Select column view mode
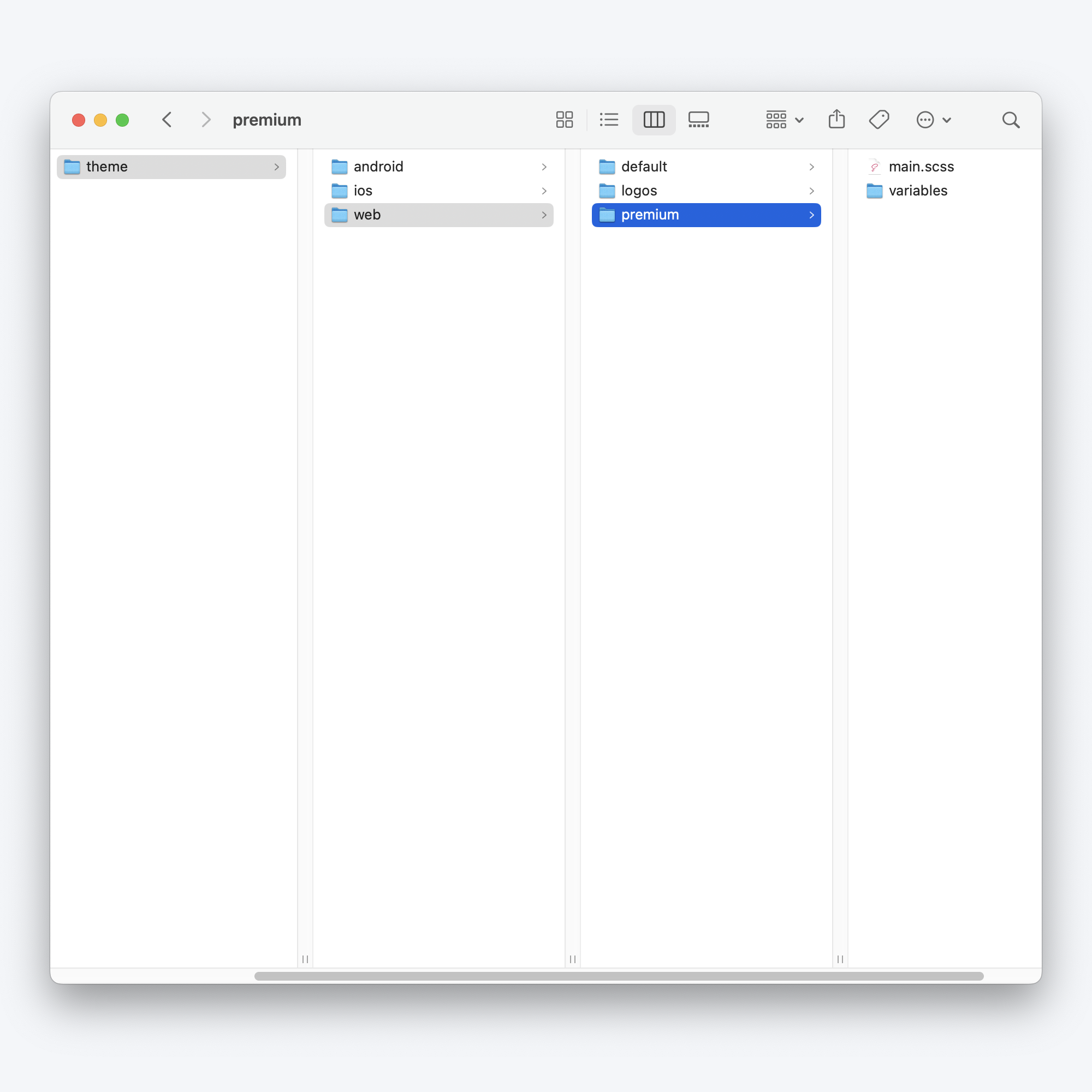 pyautogui.click(x=654, y=120)
